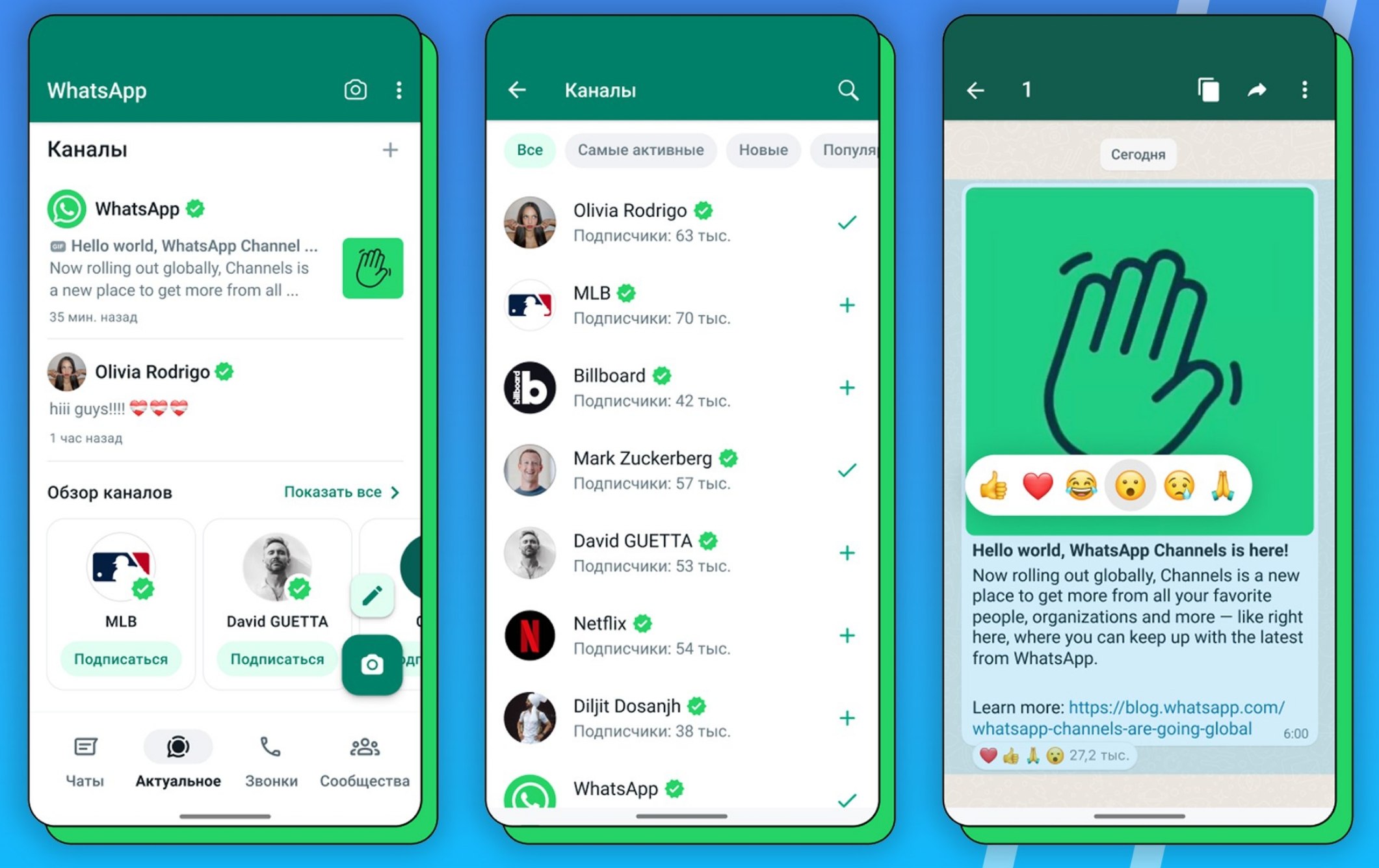Screen dimensions: 1379x868
Task: Tap the three-dot menu icon
Action: [x=398, y=90]
